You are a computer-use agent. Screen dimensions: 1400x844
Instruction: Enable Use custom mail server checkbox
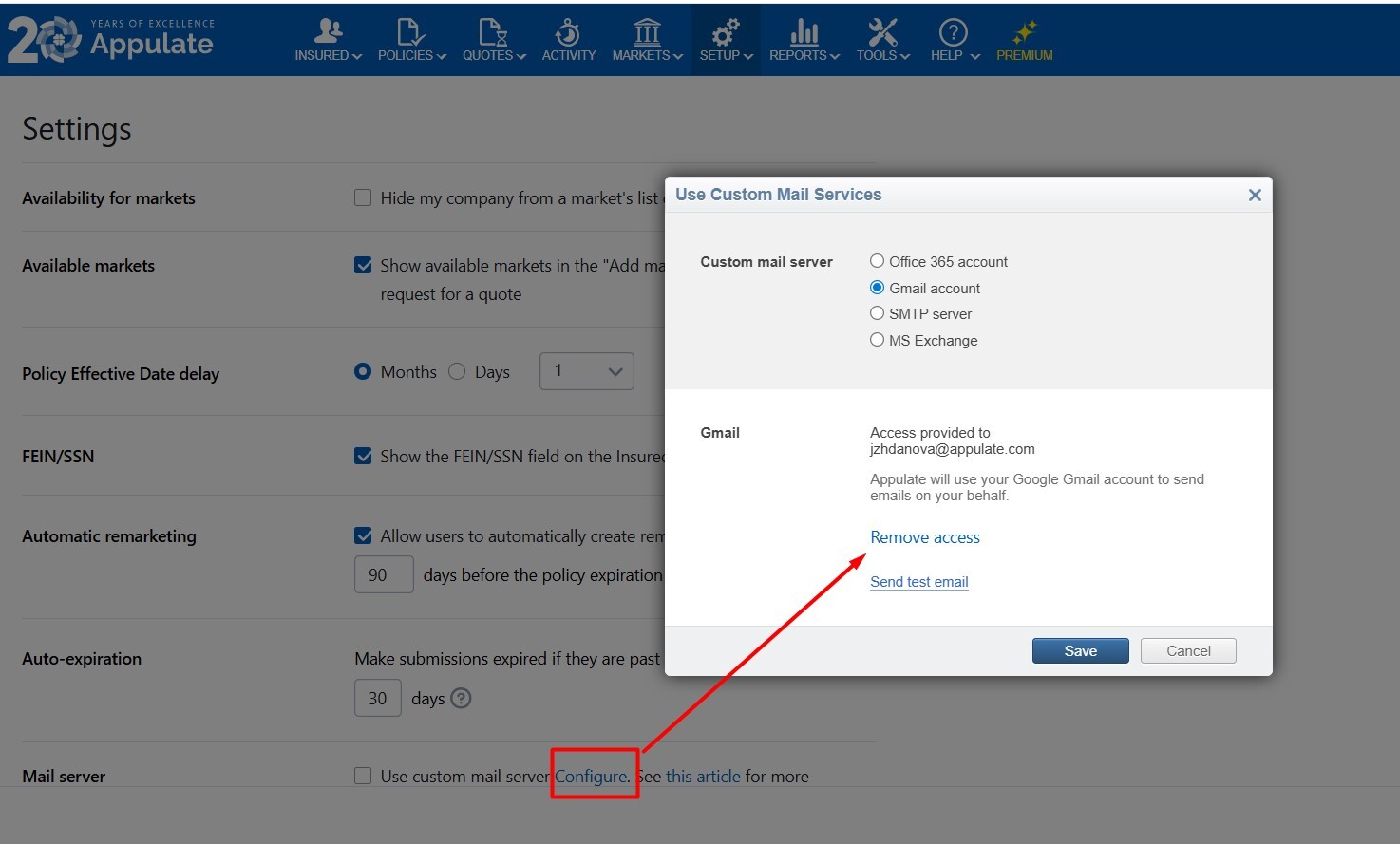coord(363,776)
